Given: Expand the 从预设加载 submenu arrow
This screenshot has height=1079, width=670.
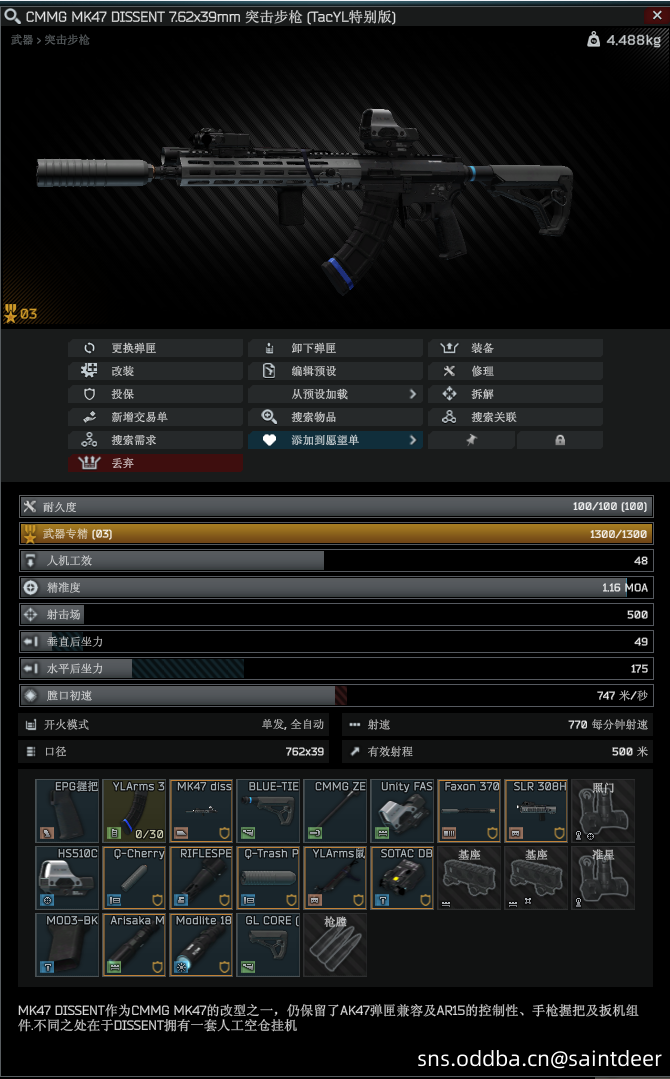Looking at the screenshot, I should 413,394.
